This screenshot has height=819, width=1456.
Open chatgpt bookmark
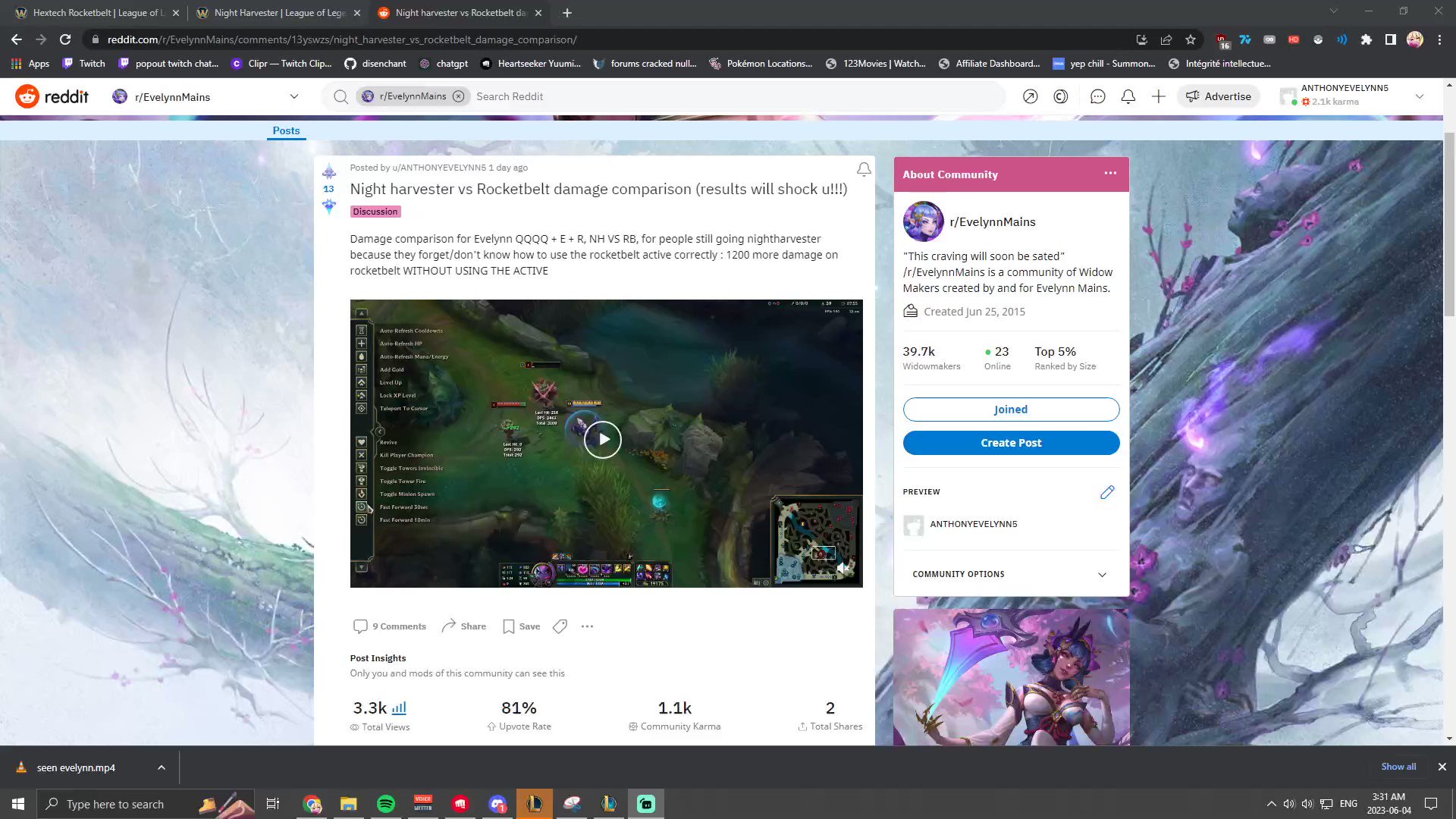pyautogui.click(x=443, y=64)
